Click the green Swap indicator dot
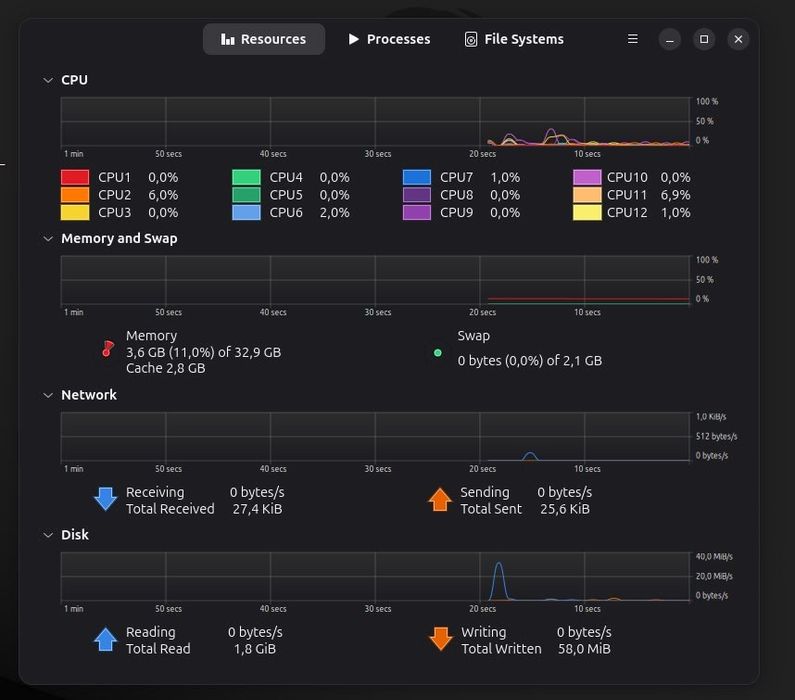795x700 pixels. coord(438,353)
